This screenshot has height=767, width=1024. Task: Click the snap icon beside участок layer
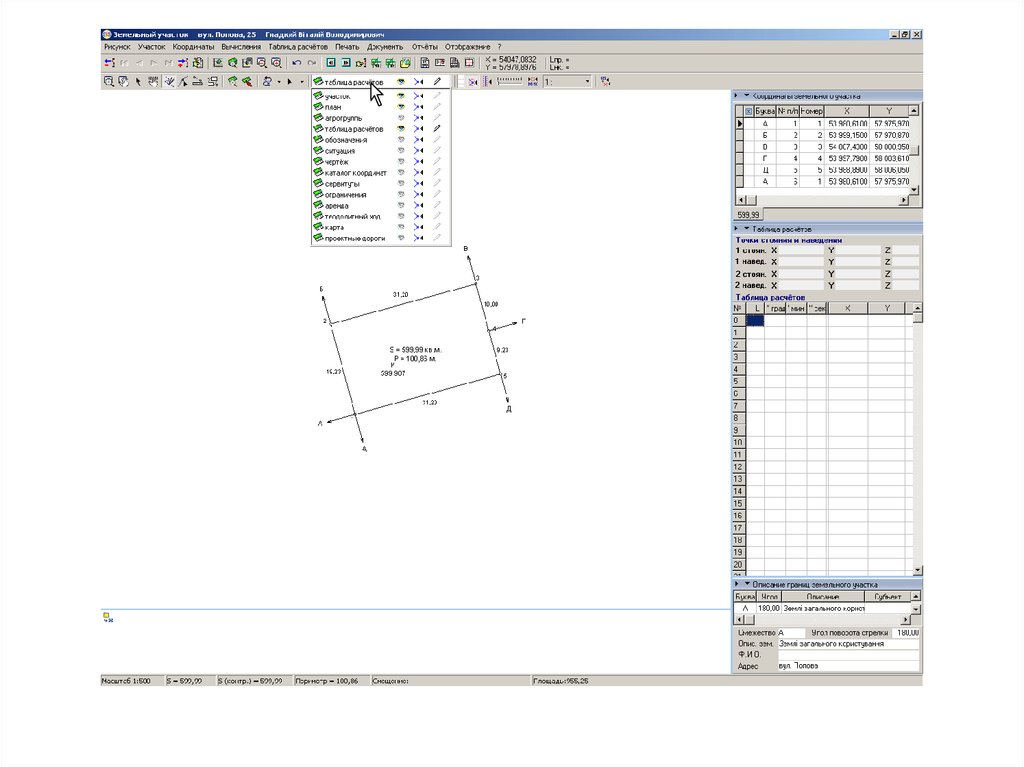coord(419,96)
